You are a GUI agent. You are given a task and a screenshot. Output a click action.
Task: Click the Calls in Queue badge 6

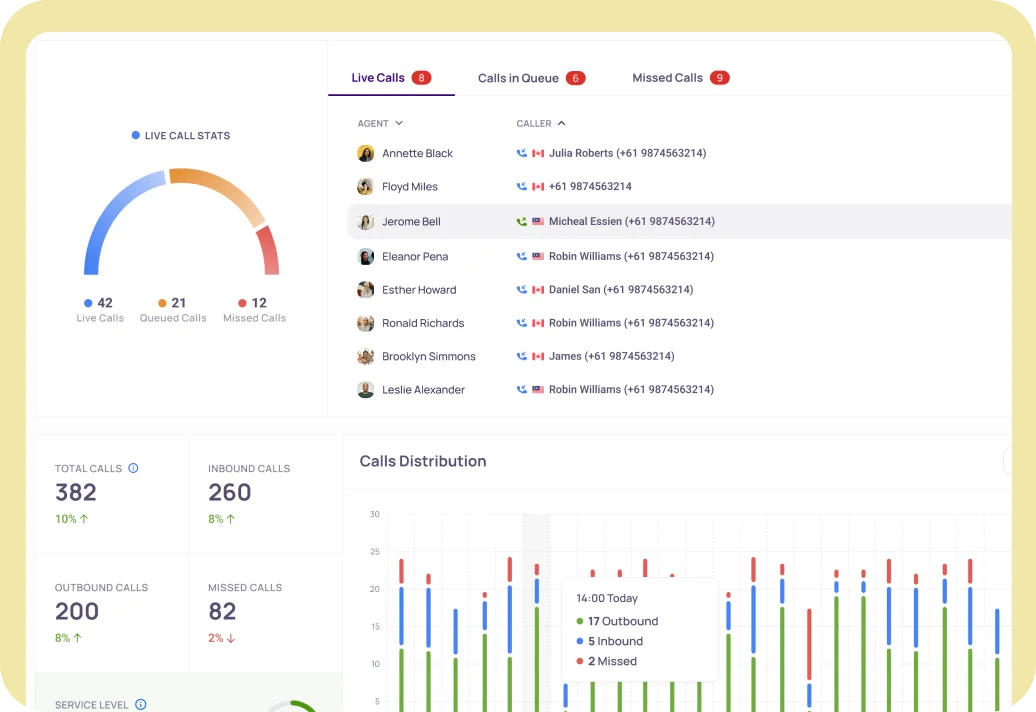click(x=575, y=78)
